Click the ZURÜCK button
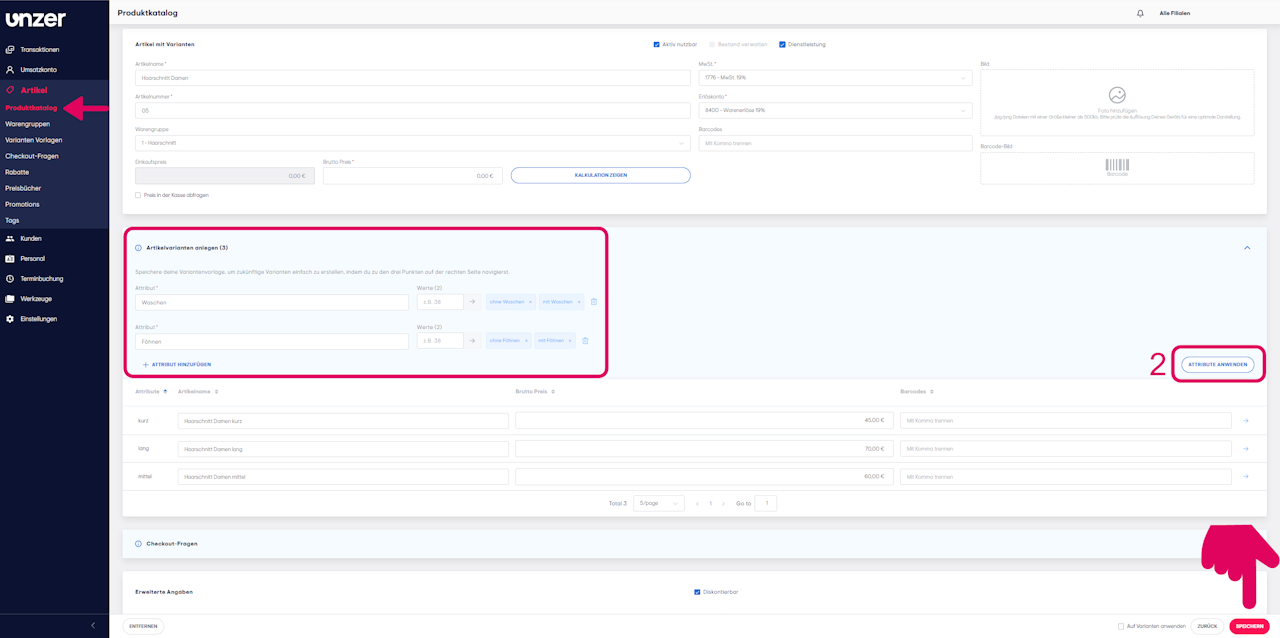 point(1207,626)
